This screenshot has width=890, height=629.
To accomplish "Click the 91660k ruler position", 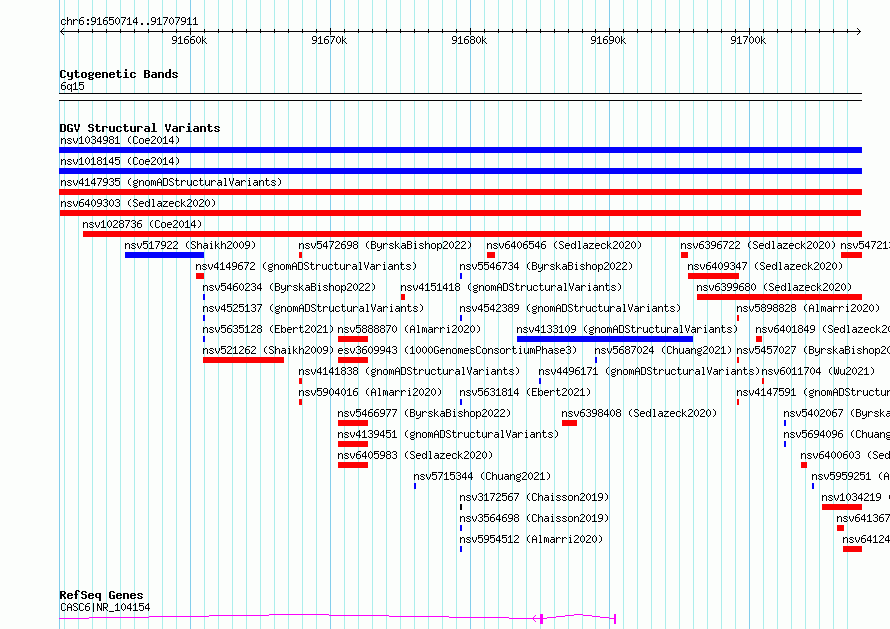I will 189,40.
